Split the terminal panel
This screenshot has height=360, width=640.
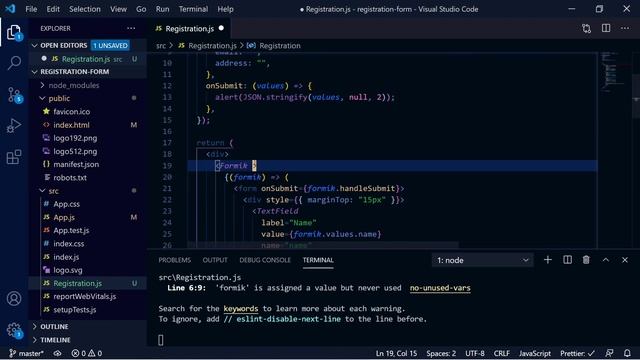click(x=567, y=260)
